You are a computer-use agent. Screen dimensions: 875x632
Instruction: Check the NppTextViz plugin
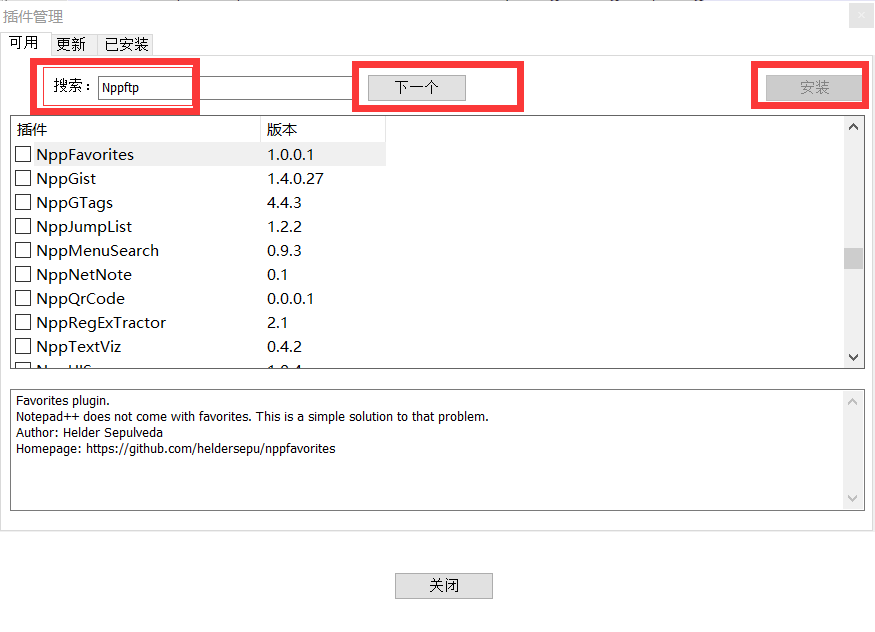[23, 346]
